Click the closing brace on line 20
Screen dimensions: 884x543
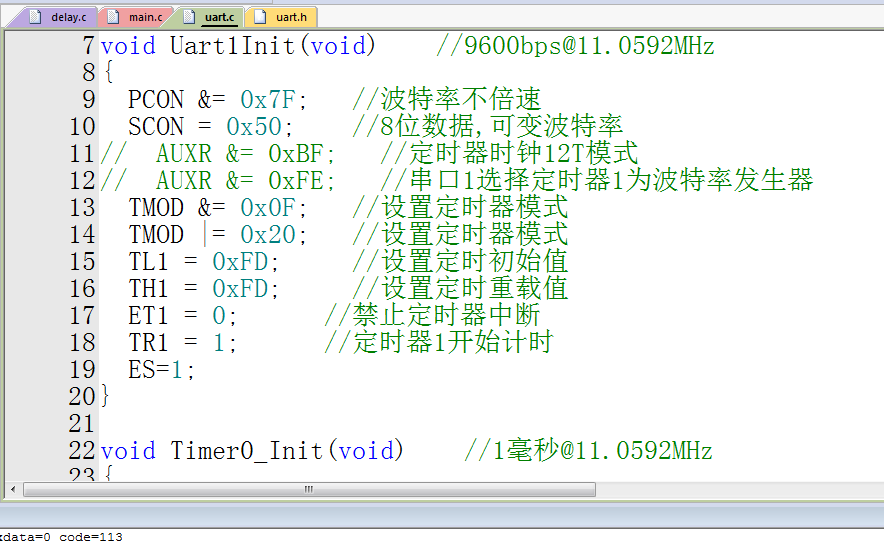[x=104, y=397]
